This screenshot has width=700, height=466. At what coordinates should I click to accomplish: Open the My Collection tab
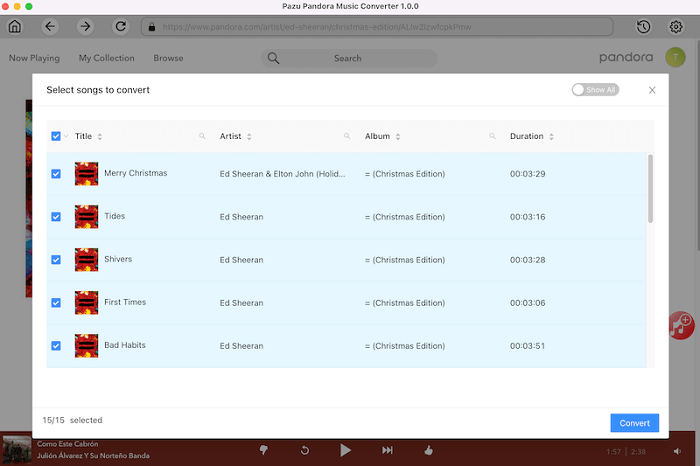pos(106,58)
